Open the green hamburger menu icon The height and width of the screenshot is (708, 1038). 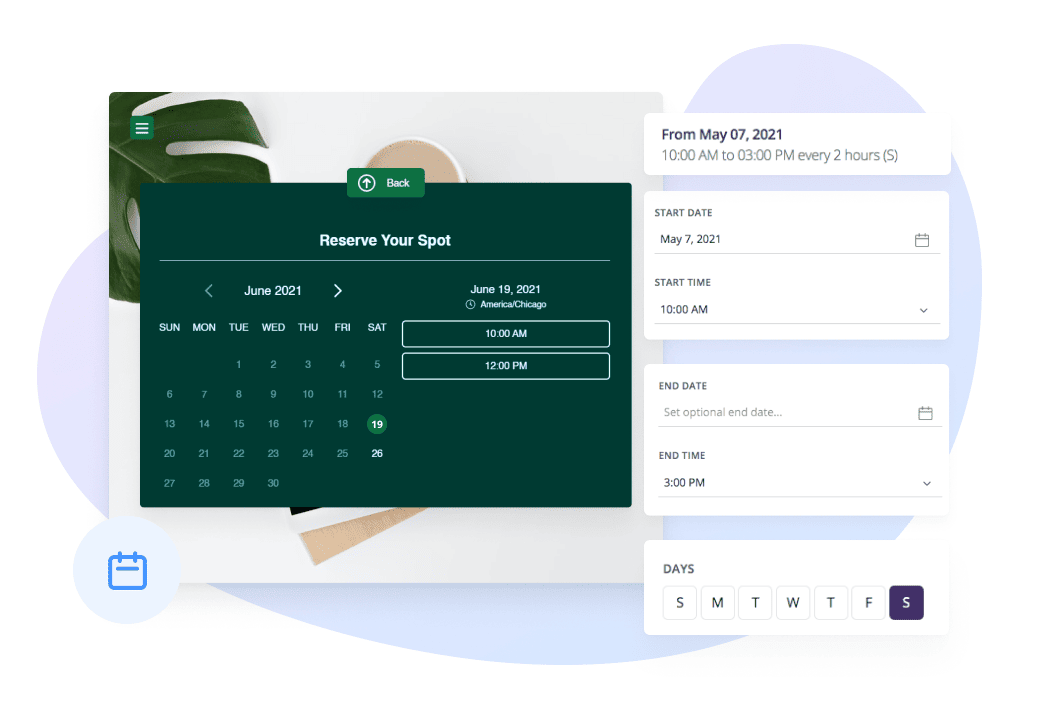[142, 128]
